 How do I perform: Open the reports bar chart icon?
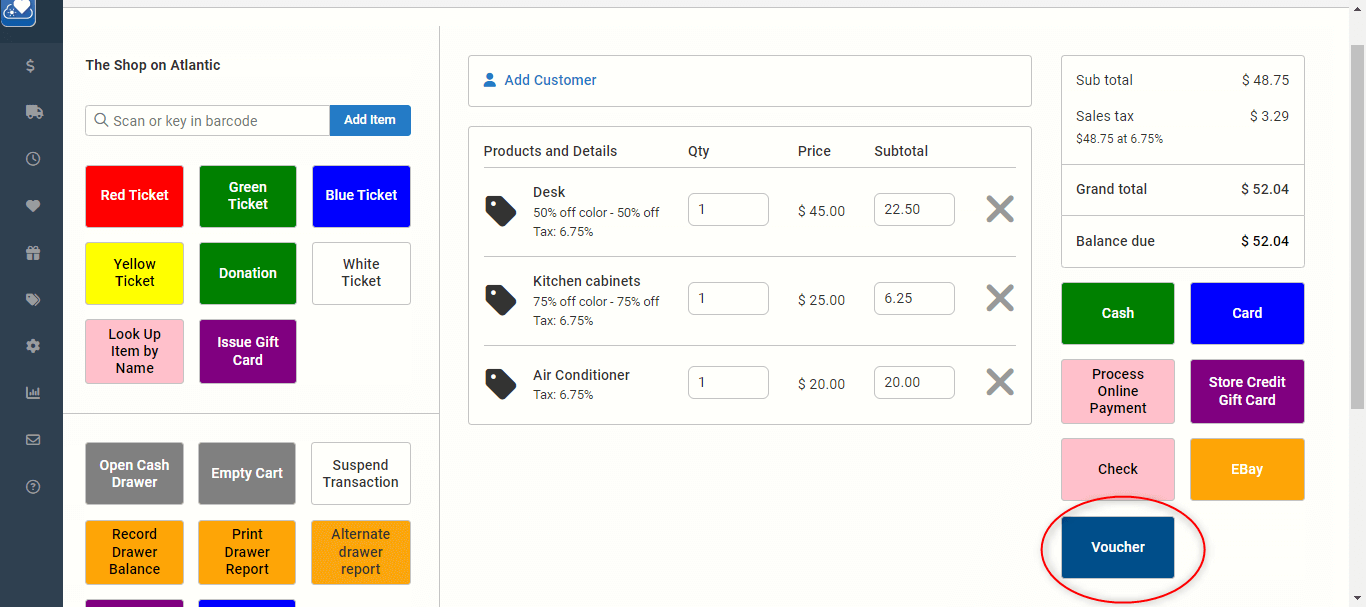(32, 393)
